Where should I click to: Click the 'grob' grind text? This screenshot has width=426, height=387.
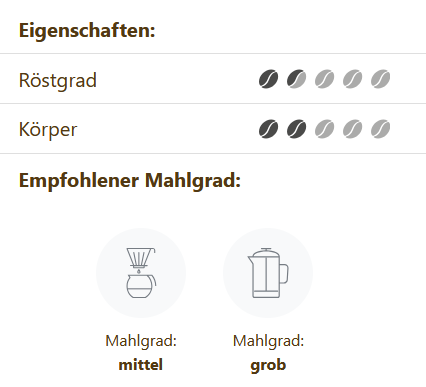click(x=268, y=365)
